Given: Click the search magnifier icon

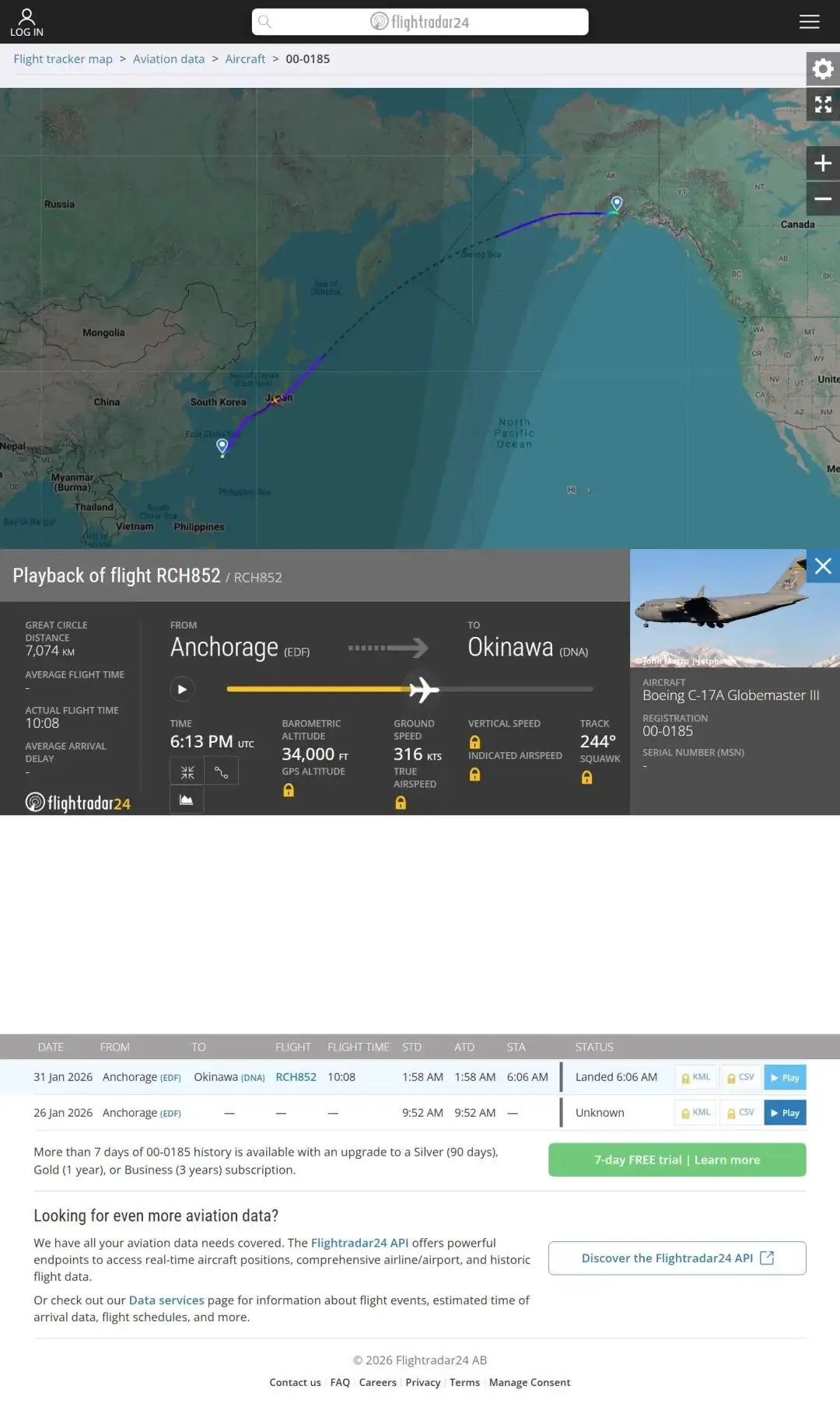Looking at the screenshot, I should 264,22.
